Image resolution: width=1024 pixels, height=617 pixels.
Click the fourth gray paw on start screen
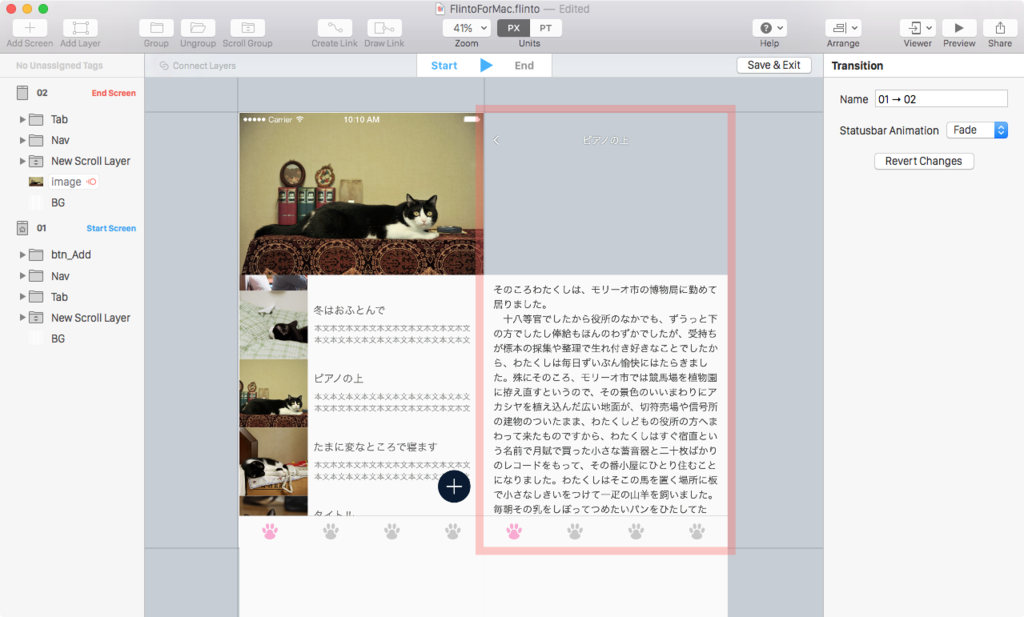click(x=453, y=531)
